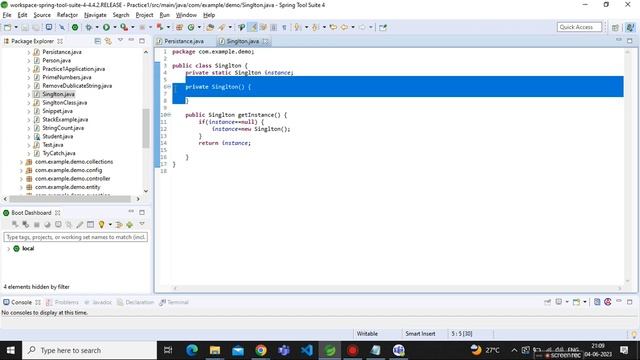
Task: Open the Boot Dashboard View Menu triangle
Action: (142, 224)
